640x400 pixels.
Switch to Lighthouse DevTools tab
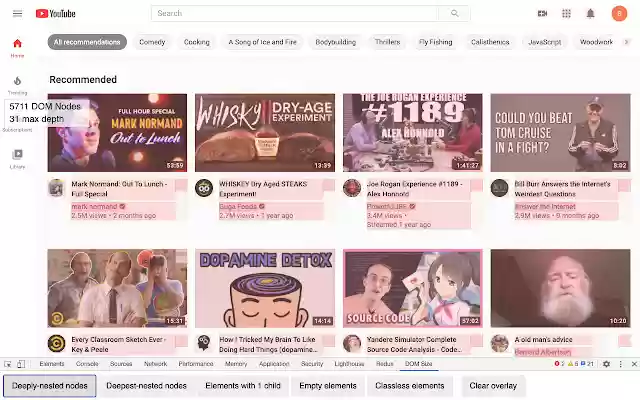pos(349,364)
